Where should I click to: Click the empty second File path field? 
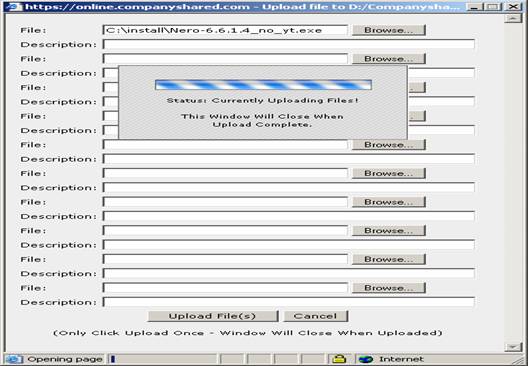pyautogui.click(x=225, y=59)
